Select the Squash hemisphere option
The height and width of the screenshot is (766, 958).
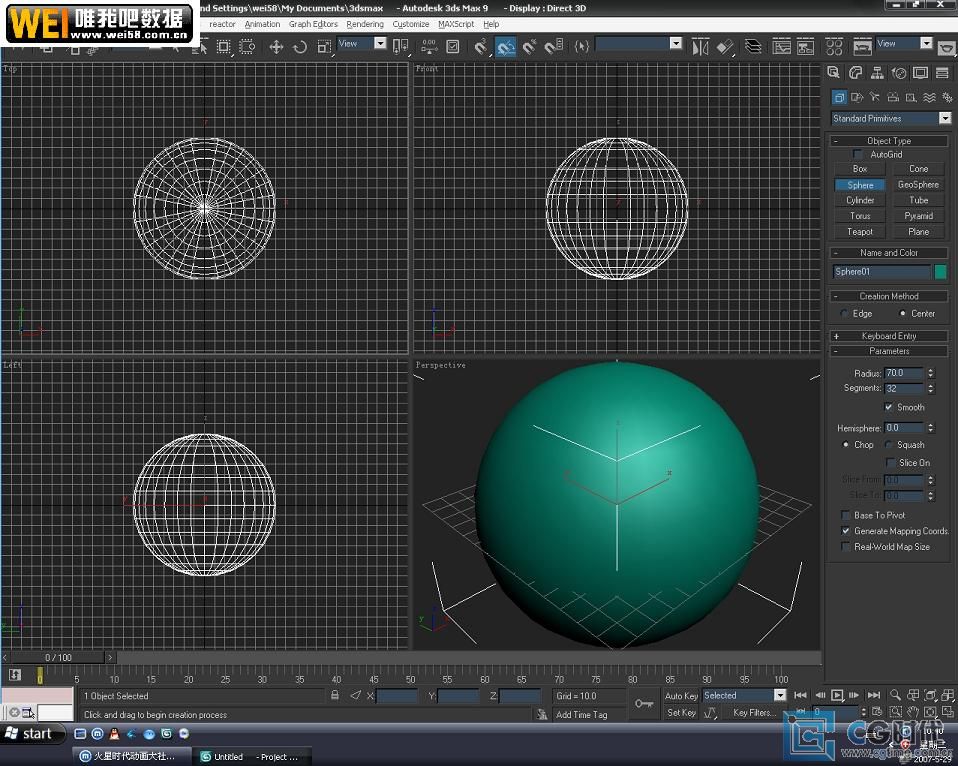click(x=888, y=445)
